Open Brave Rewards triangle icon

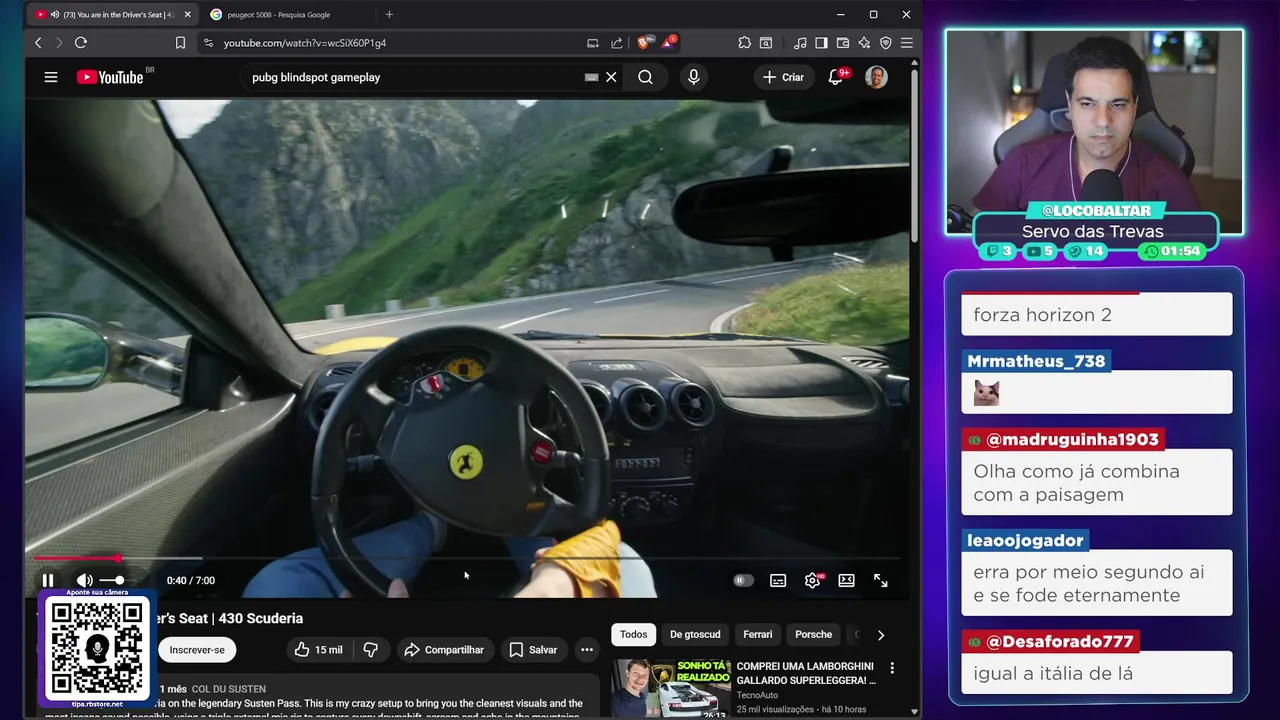pyautogui.click(x=668, y=43)
